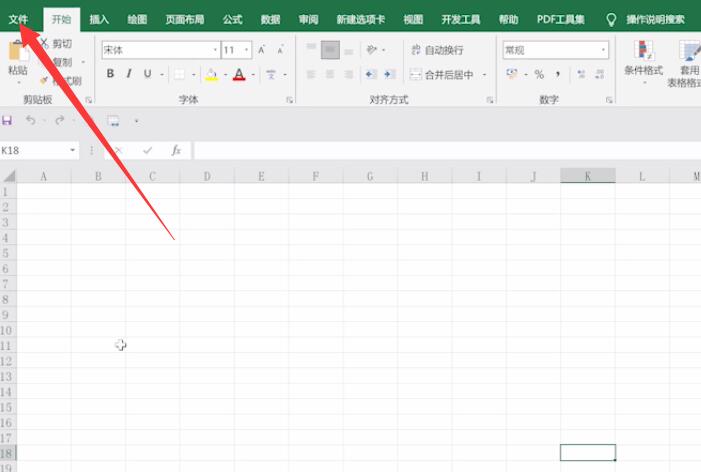Click the 粘贴 paste icon
701x472 pixels.
coord(18,51)
